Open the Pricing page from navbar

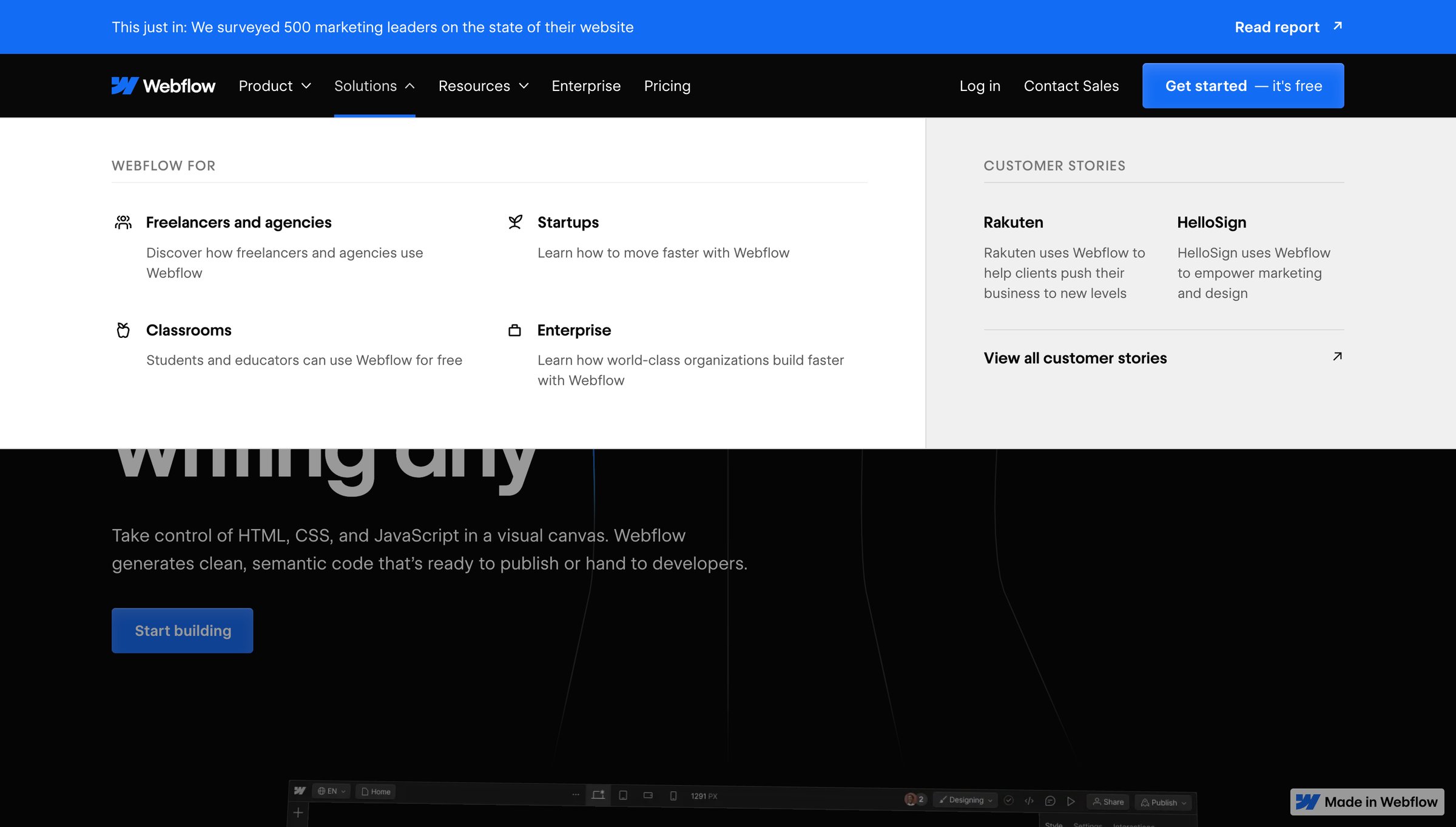click(x=667, y=86)
